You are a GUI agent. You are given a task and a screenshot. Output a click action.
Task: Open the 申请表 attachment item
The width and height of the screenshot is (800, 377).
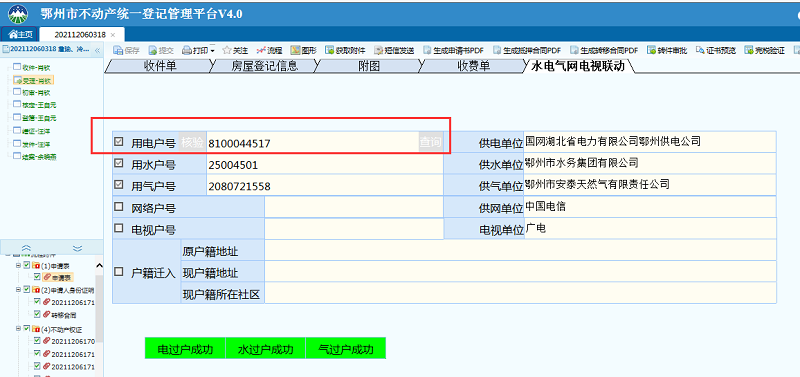pyautogui.click(x=58, y=277)
